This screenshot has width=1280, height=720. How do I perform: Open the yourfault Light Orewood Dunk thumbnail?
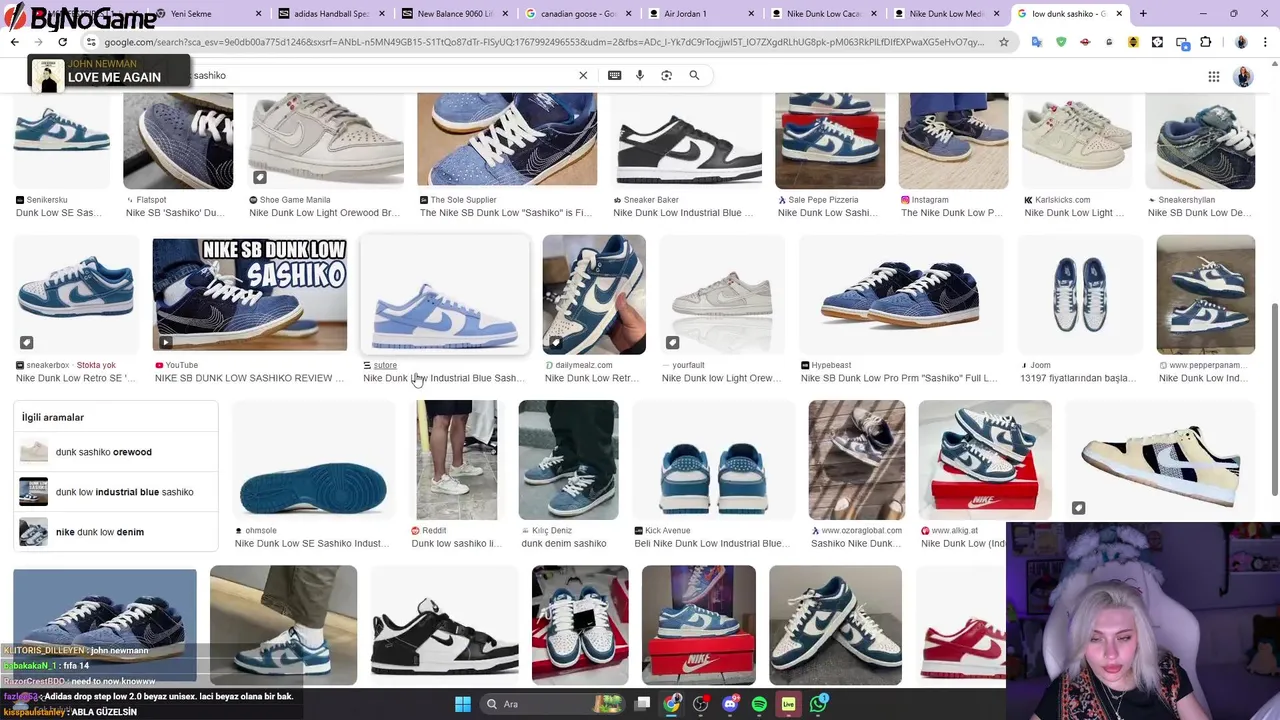point(722,295)
